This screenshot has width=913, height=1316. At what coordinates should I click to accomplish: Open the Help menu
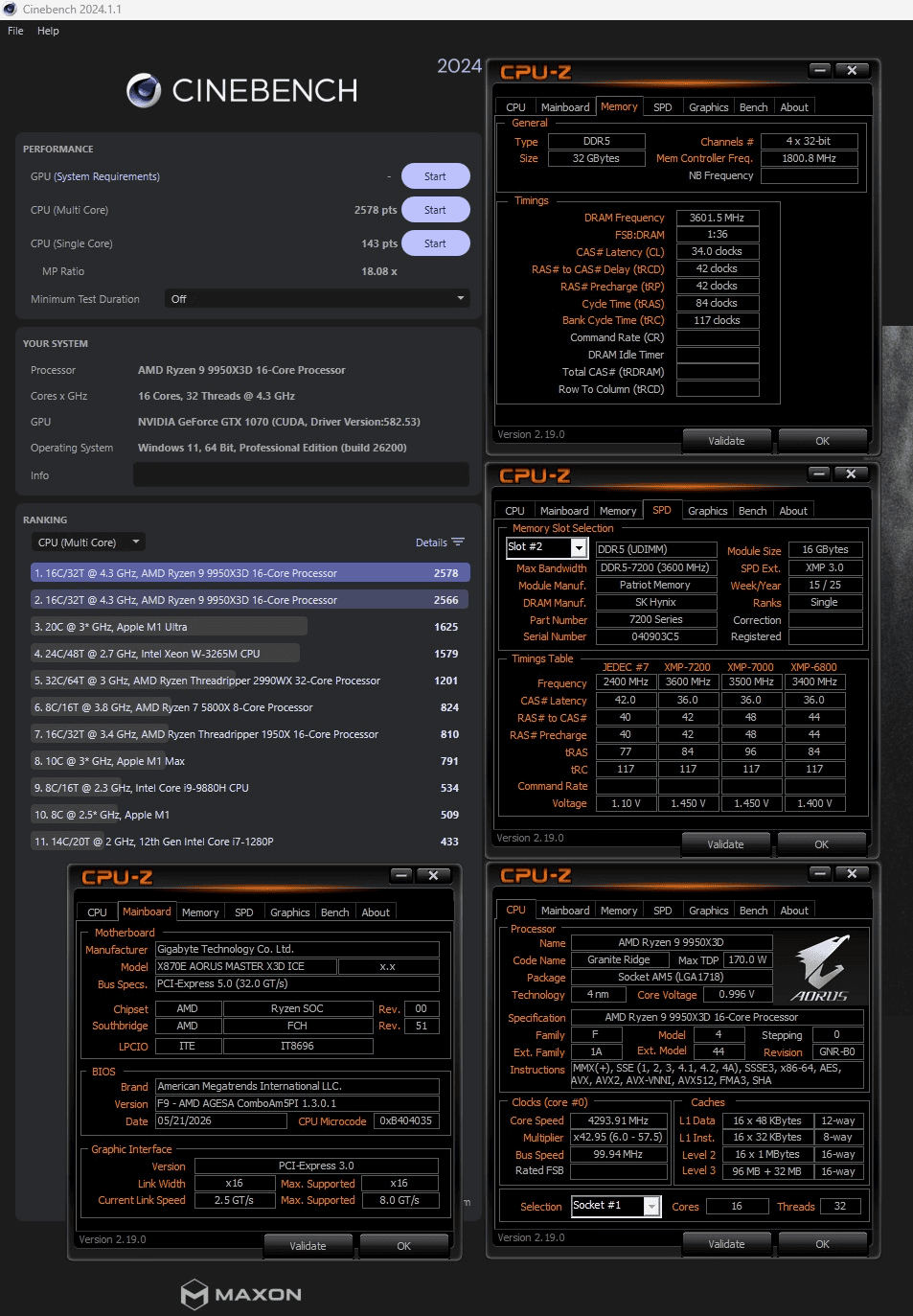coord(48,31)
